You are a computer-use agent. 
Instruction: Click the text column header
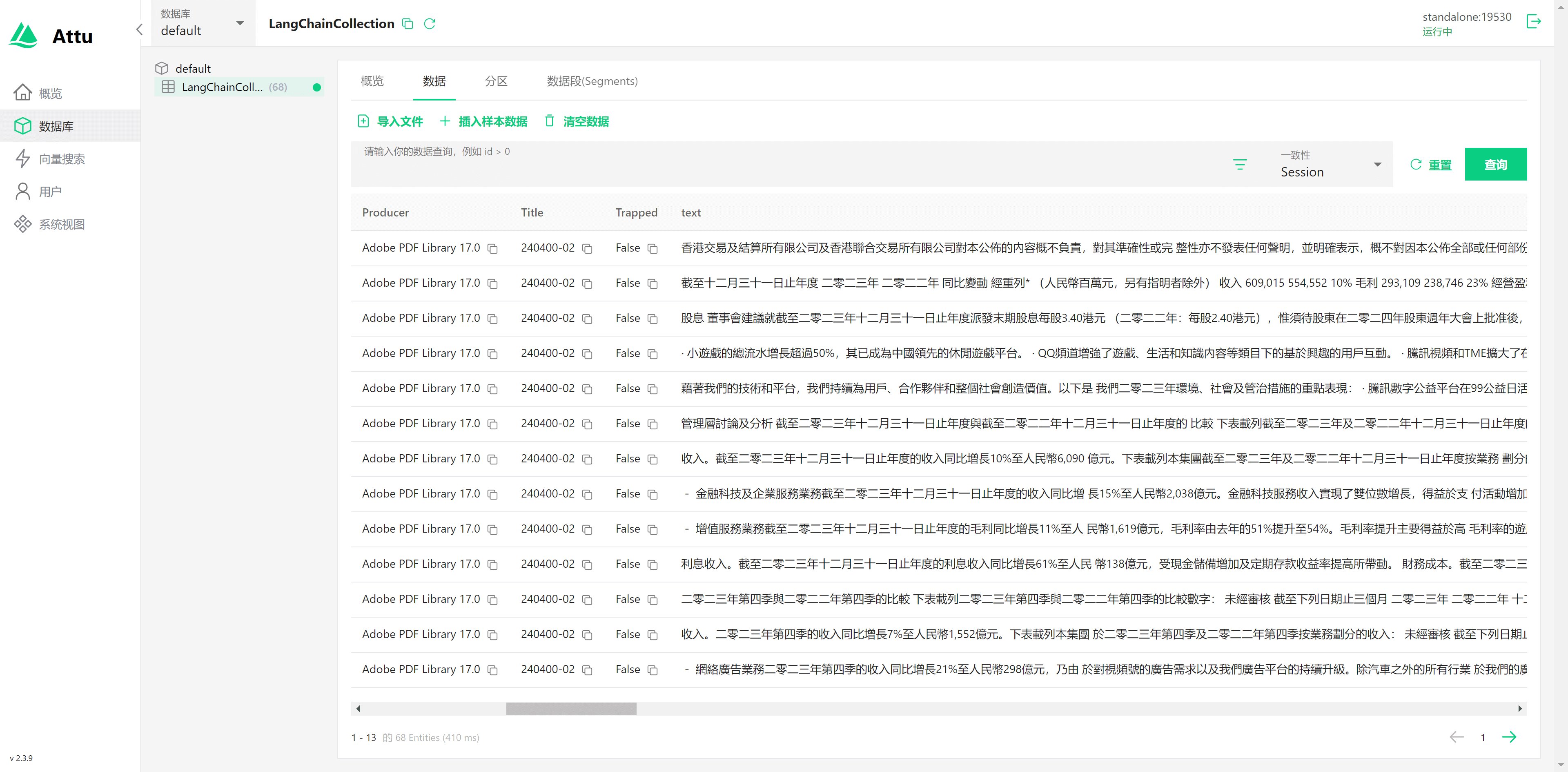[x=690, y=212]
